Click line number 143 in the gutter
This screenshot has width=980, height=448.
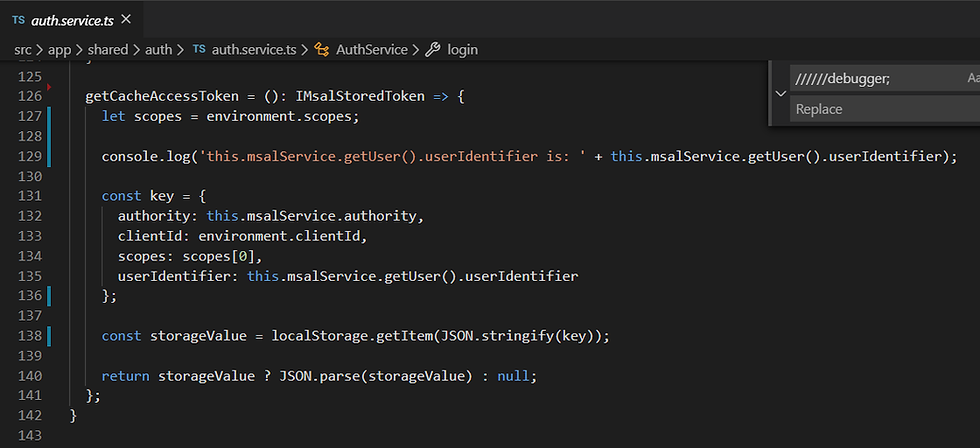coord(30,436)
